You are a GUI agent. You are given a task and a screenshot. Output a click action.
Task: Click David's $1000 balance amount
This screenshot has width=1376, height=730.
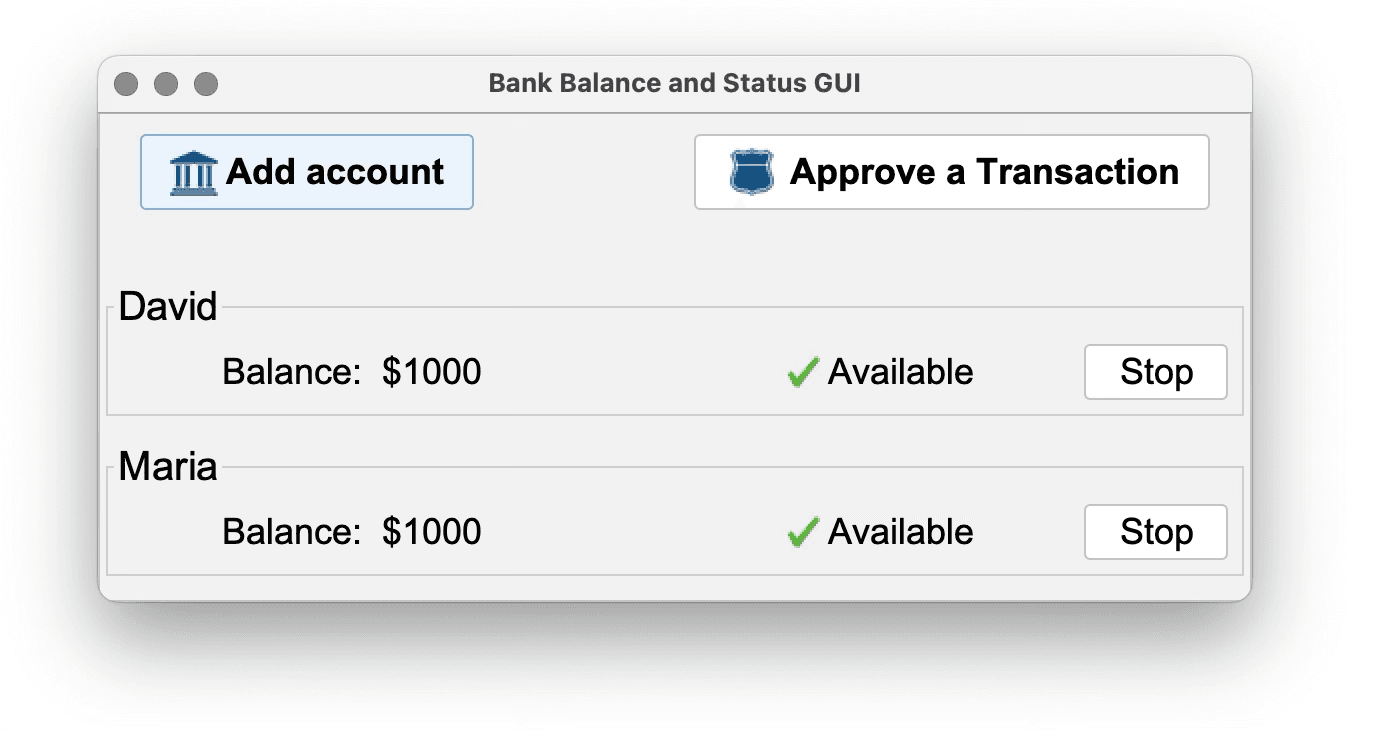(431, 372)
